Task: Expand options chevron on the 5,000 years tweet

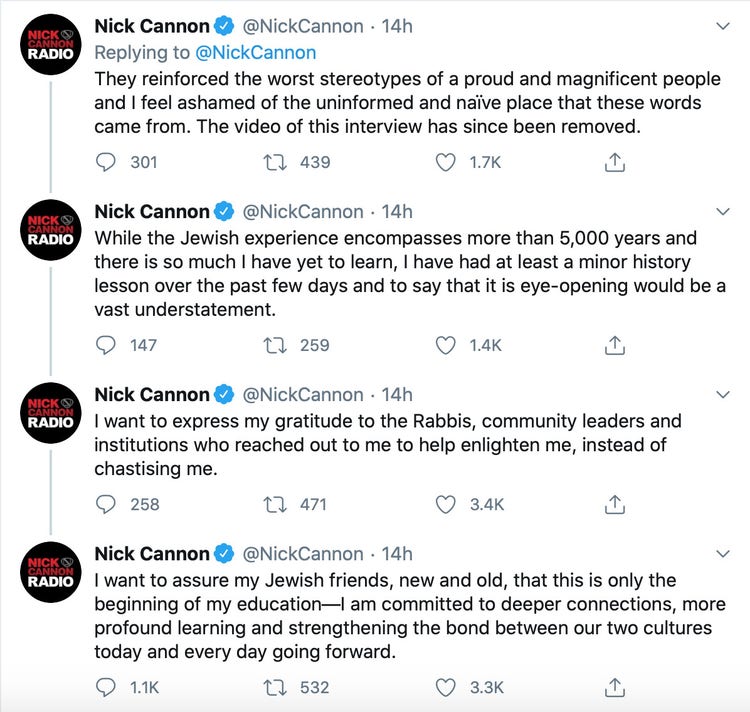Action: [x=724, y=211]
